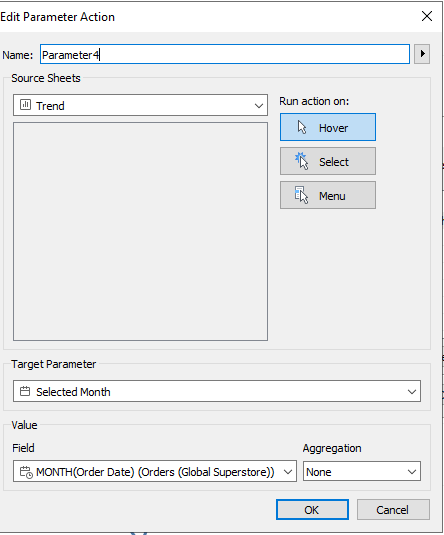Viewport: 444px width, 535px height.
Task: Click the Order Date field date icon
Action: 26,472
